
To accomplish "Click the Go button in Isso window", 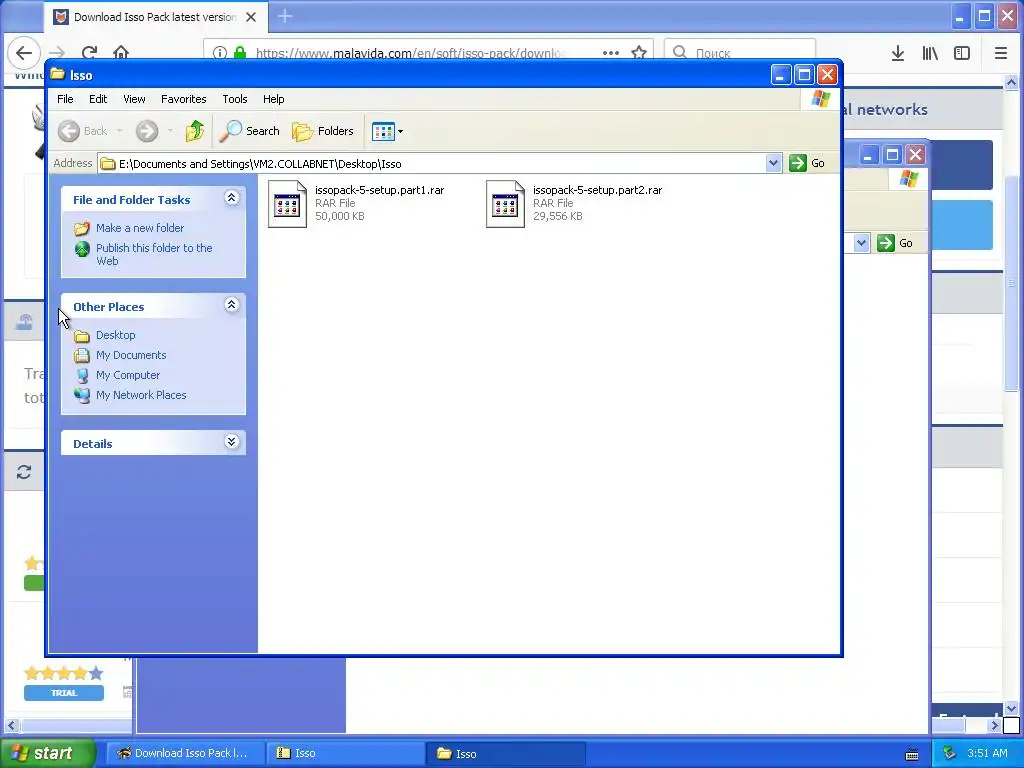I will click(807, 163).
